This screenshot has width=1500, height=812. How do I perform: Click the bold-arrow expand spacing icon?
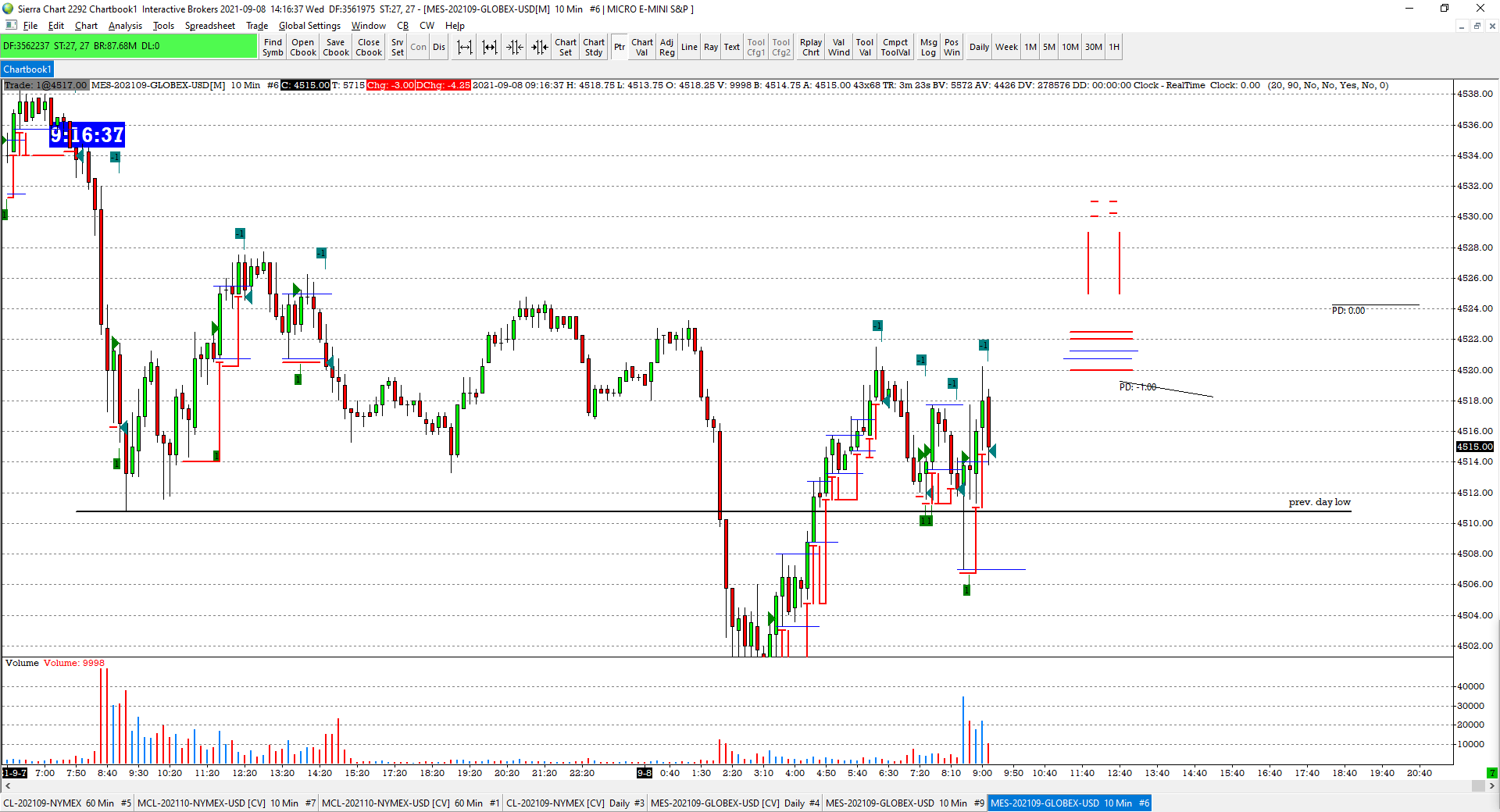pos(490,47)
